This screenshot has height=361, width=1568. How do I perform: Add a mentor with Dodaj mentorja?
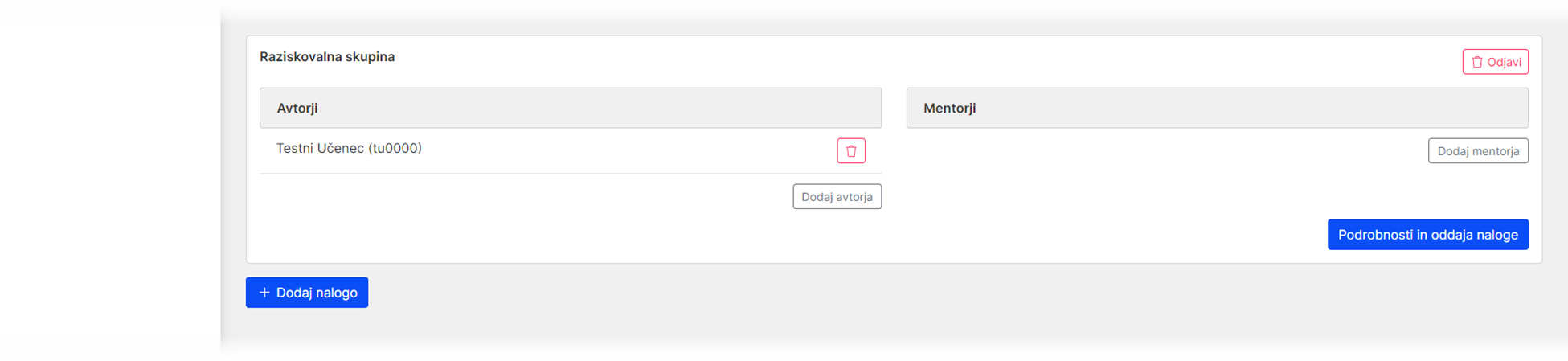coord(1478,151)
